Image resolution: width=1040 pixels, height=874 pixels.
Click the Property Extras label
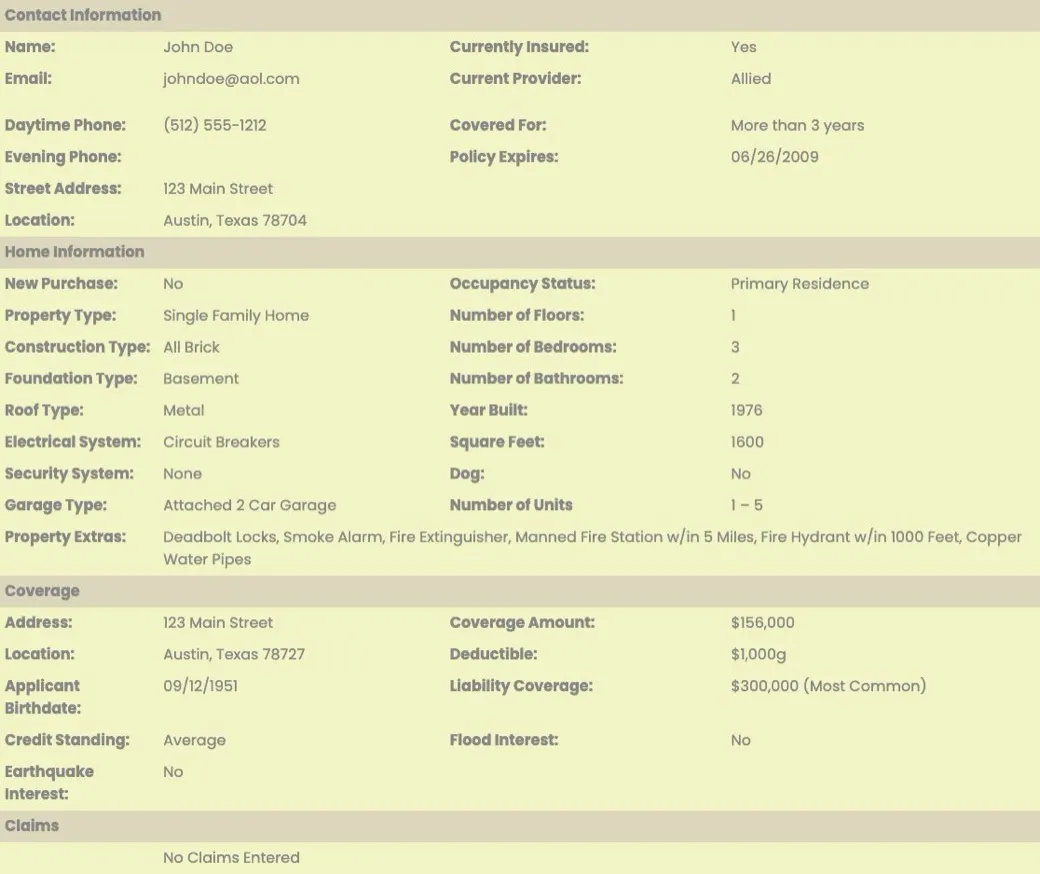point(65,537)
